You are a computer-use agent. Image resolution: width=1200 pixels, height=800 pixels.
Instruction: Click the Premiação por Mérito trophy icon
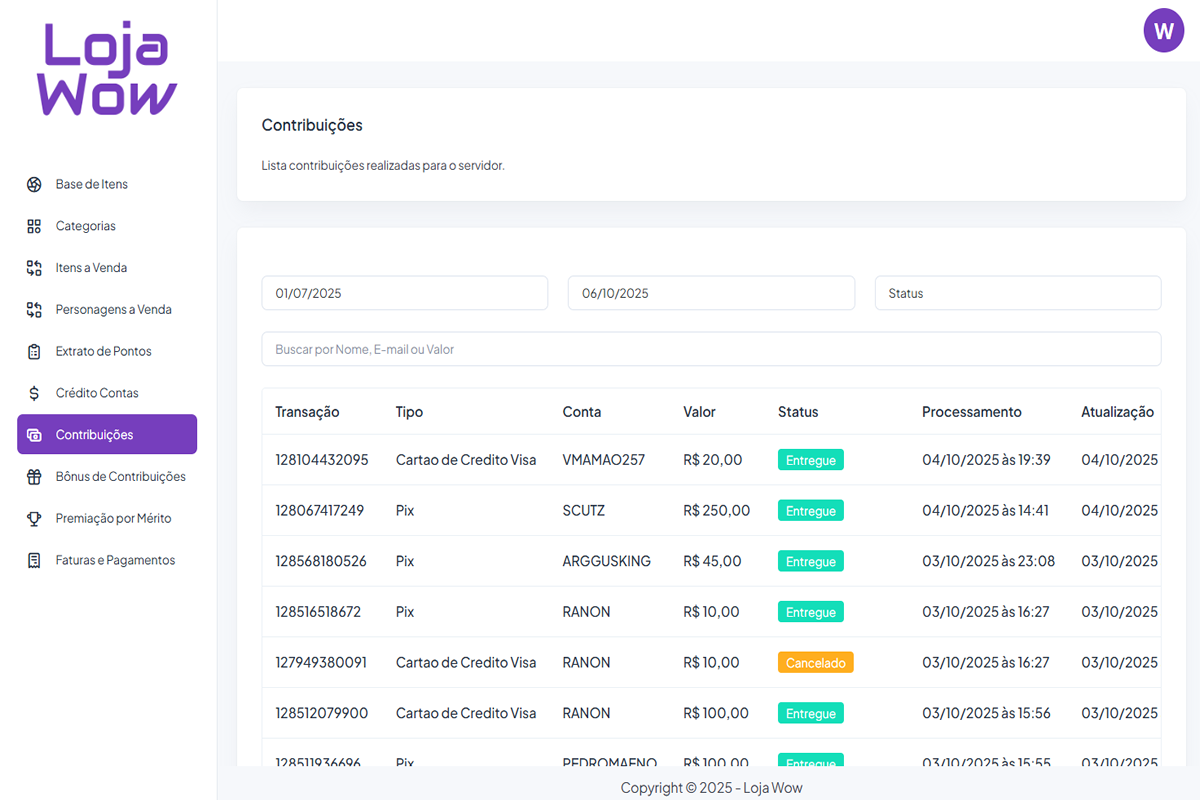pos(34,519)
